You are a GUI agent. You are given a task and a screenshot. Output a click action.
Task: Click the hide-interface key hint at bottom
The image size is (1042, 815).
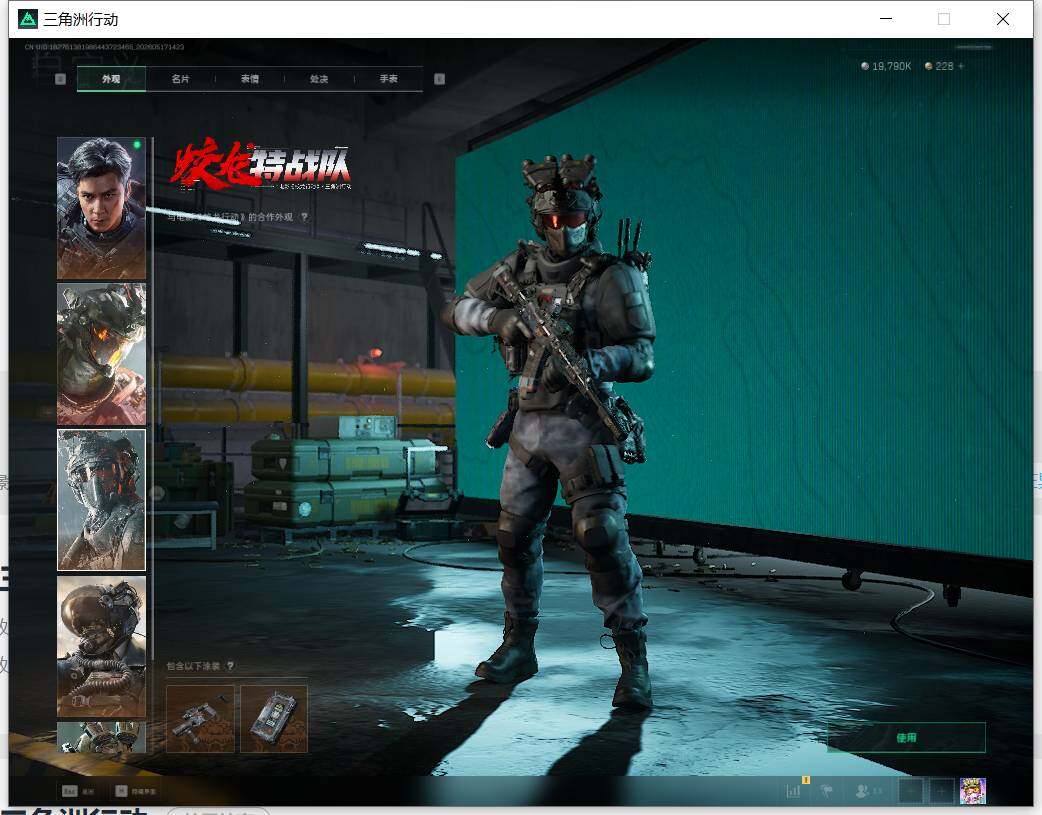136,791
